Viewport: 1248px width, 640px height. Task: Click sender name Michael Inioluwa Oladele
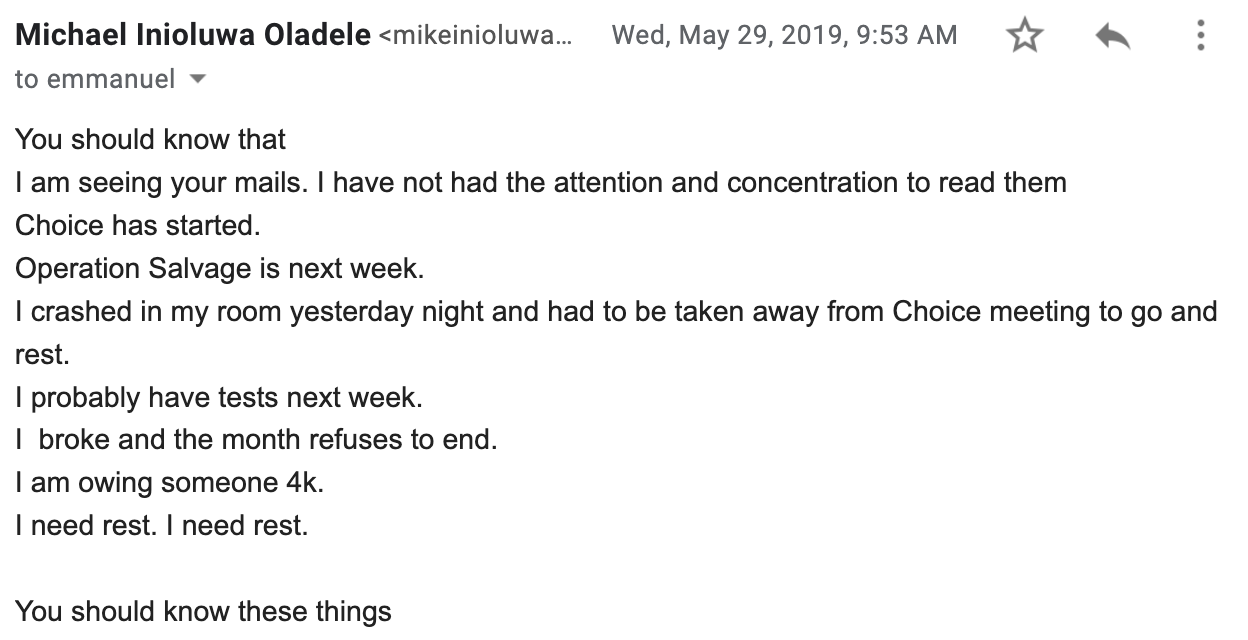[193, 36]
